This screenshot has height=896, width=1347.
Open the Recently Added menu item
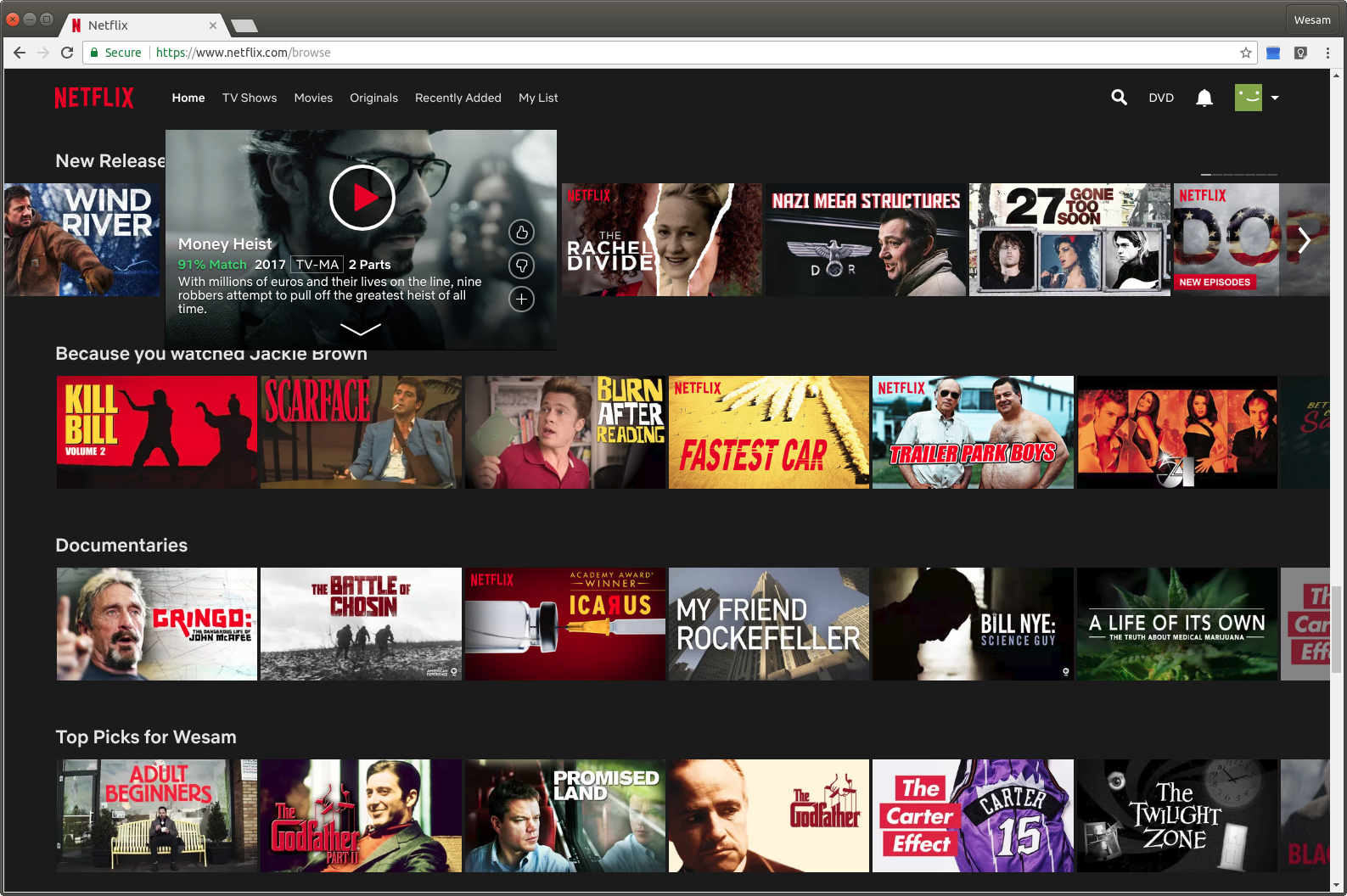pos(457,98)
